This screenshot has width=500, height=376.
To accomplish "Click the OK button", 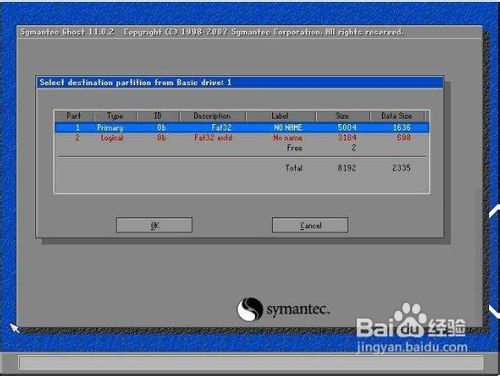I will [x=154, y=225].
